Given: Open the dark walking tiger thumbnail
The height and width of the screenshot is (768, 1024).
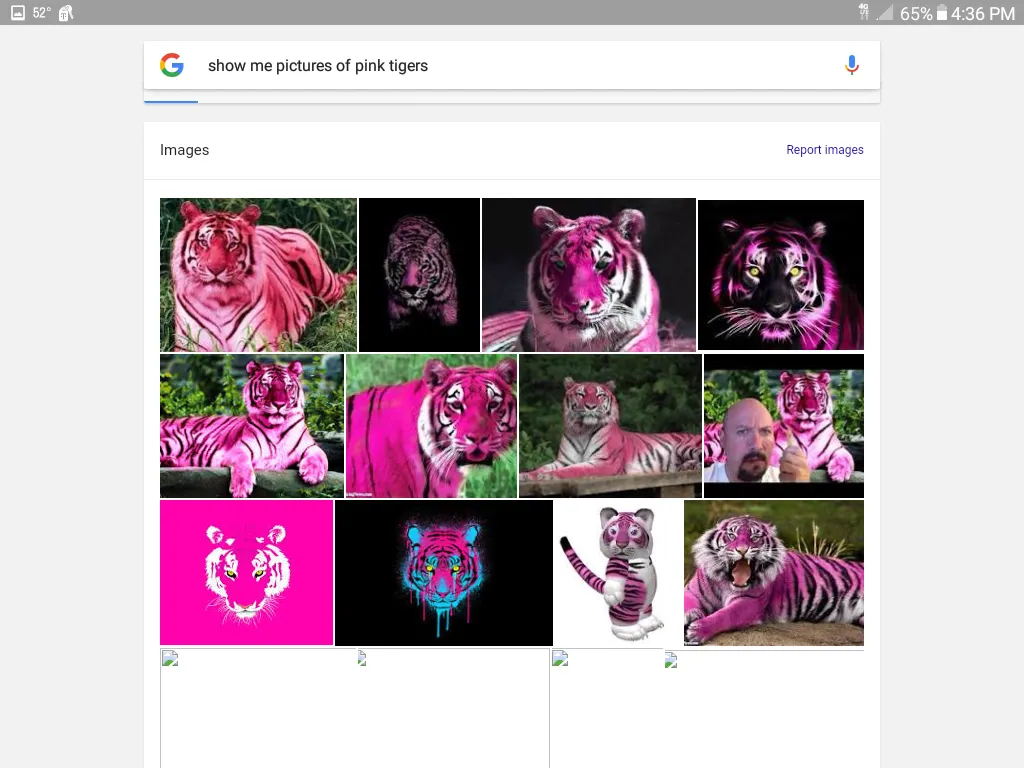Looking at the screenshot, I should tap(419, 275).
